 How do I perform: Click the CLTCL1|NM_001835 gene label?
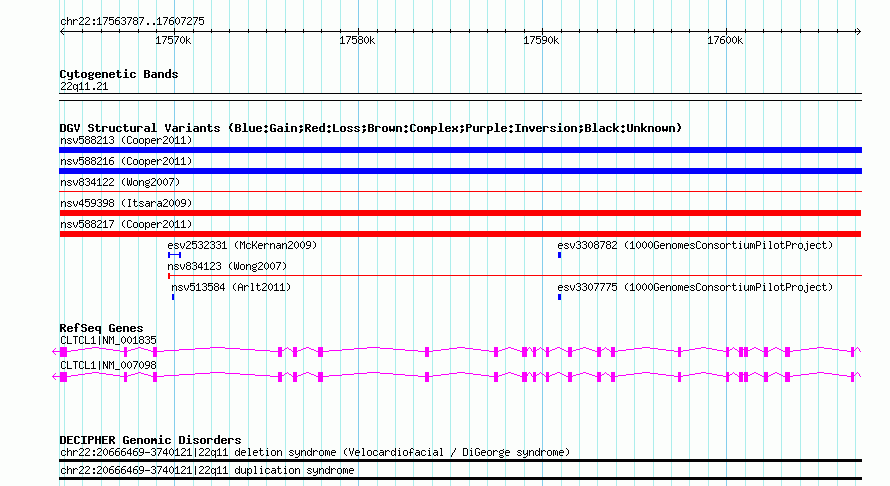click(108, 341)
